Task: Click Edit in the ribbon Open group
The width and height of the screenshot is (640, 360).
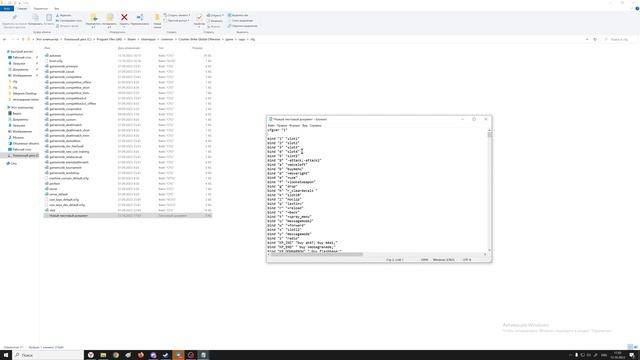Action: pyautogui.click(x=215, y=21)
